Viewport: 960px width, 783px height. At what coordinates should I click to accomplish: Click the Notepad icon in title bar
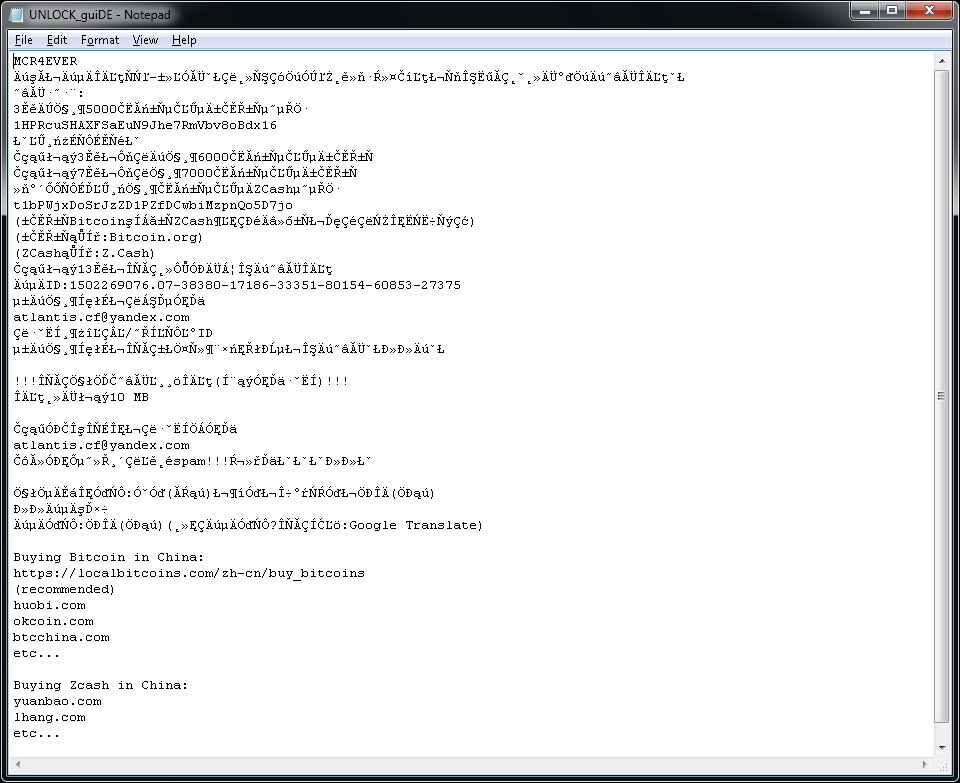click(x=17, y=14)
